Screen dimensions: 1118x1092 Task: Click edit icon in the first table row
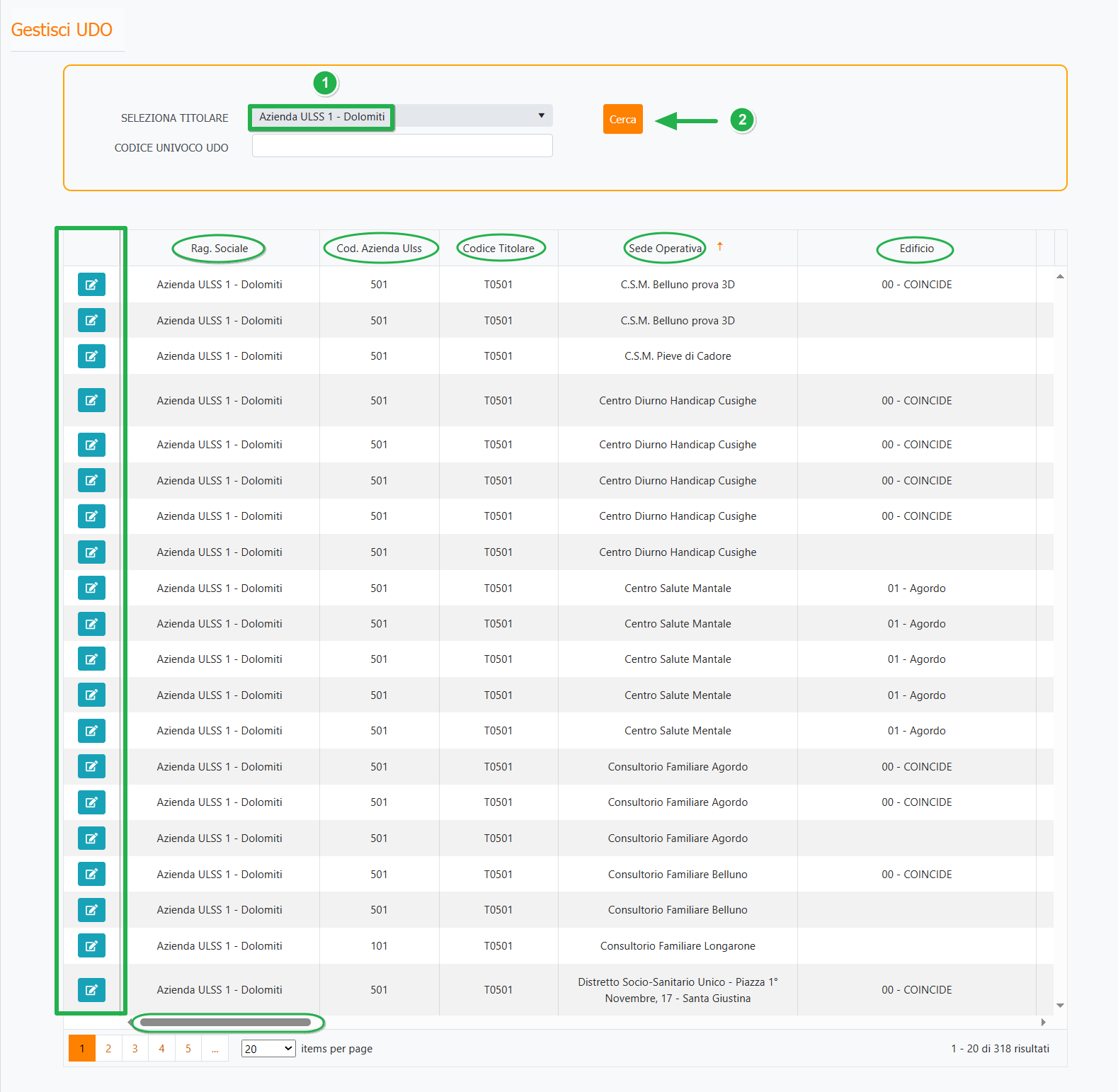[x=91, y=285]
